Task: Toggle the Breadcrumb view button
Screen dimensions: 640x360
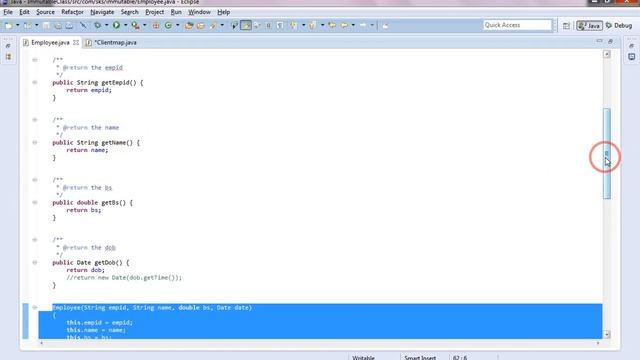Action: [x=234, y=25]
